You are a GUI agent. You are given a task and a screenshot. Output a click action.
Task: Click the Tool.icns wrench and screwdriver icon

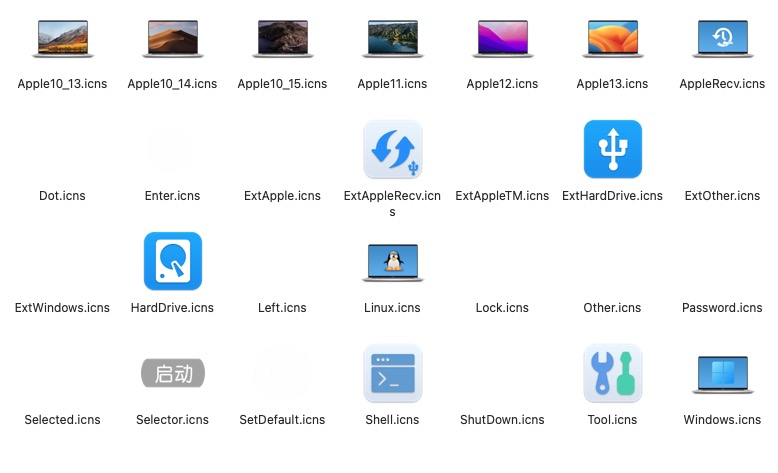coord(612,373)
